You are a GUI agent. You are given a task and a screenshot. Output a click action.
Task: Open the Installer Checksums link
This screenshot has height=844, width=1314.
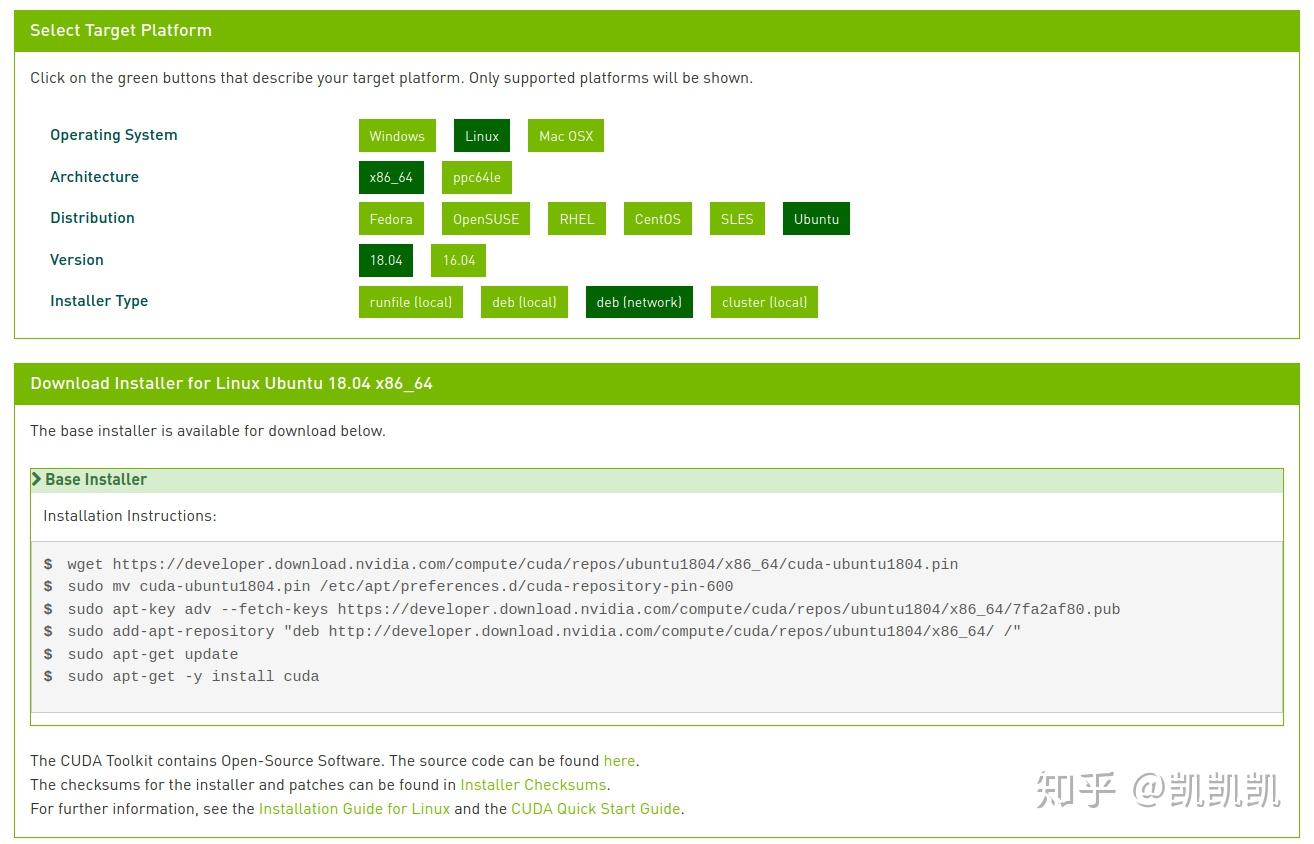[533, 785]
